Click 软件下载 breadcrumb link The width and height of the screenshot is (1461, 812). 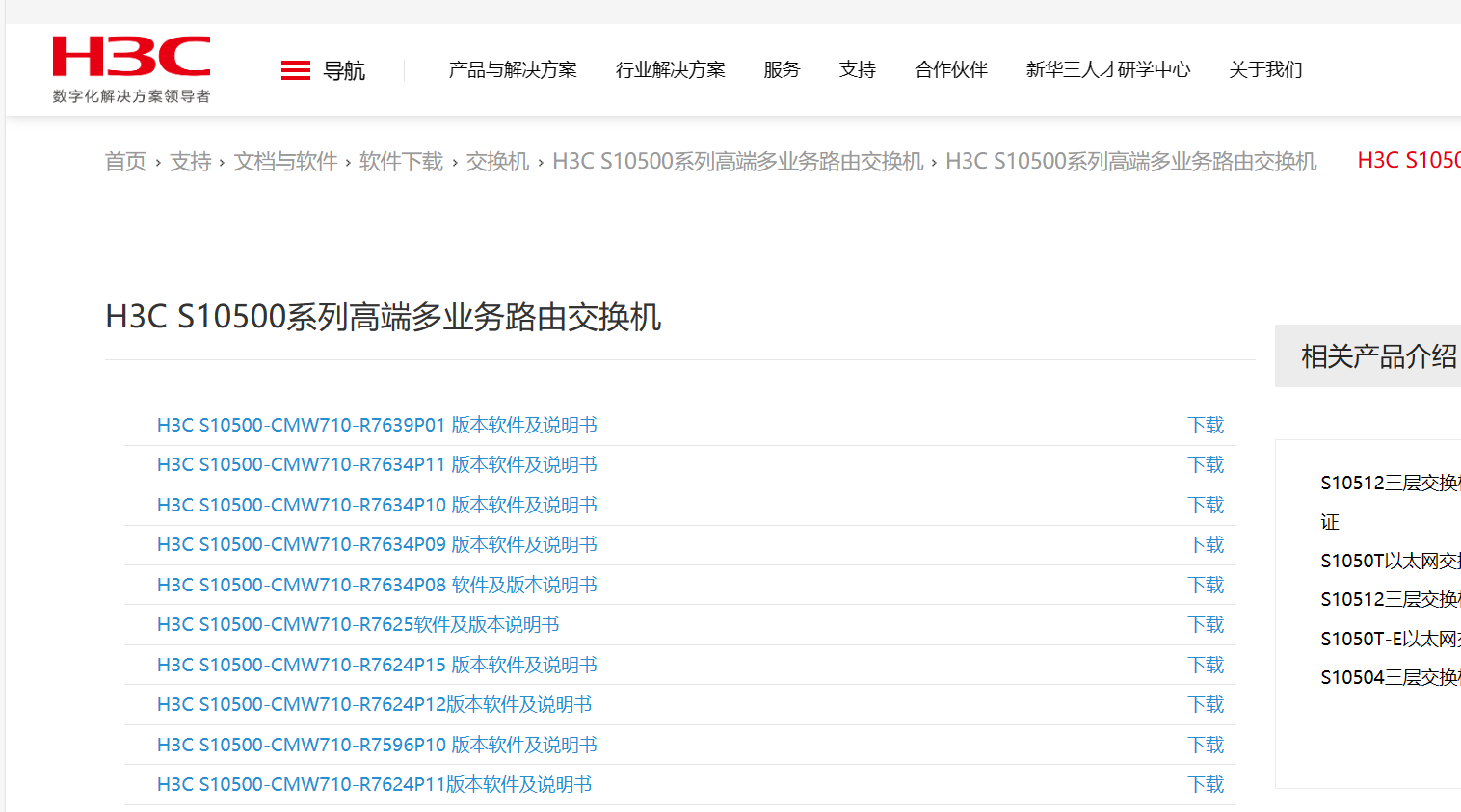point(401,162)
